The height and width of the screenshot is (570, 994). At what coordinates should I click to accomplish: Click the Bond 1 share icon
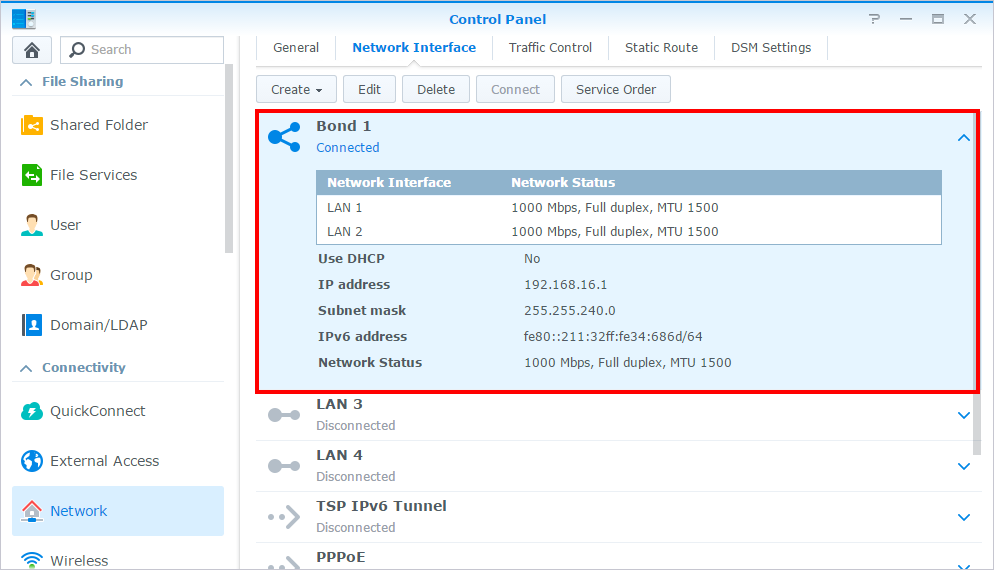284,137
